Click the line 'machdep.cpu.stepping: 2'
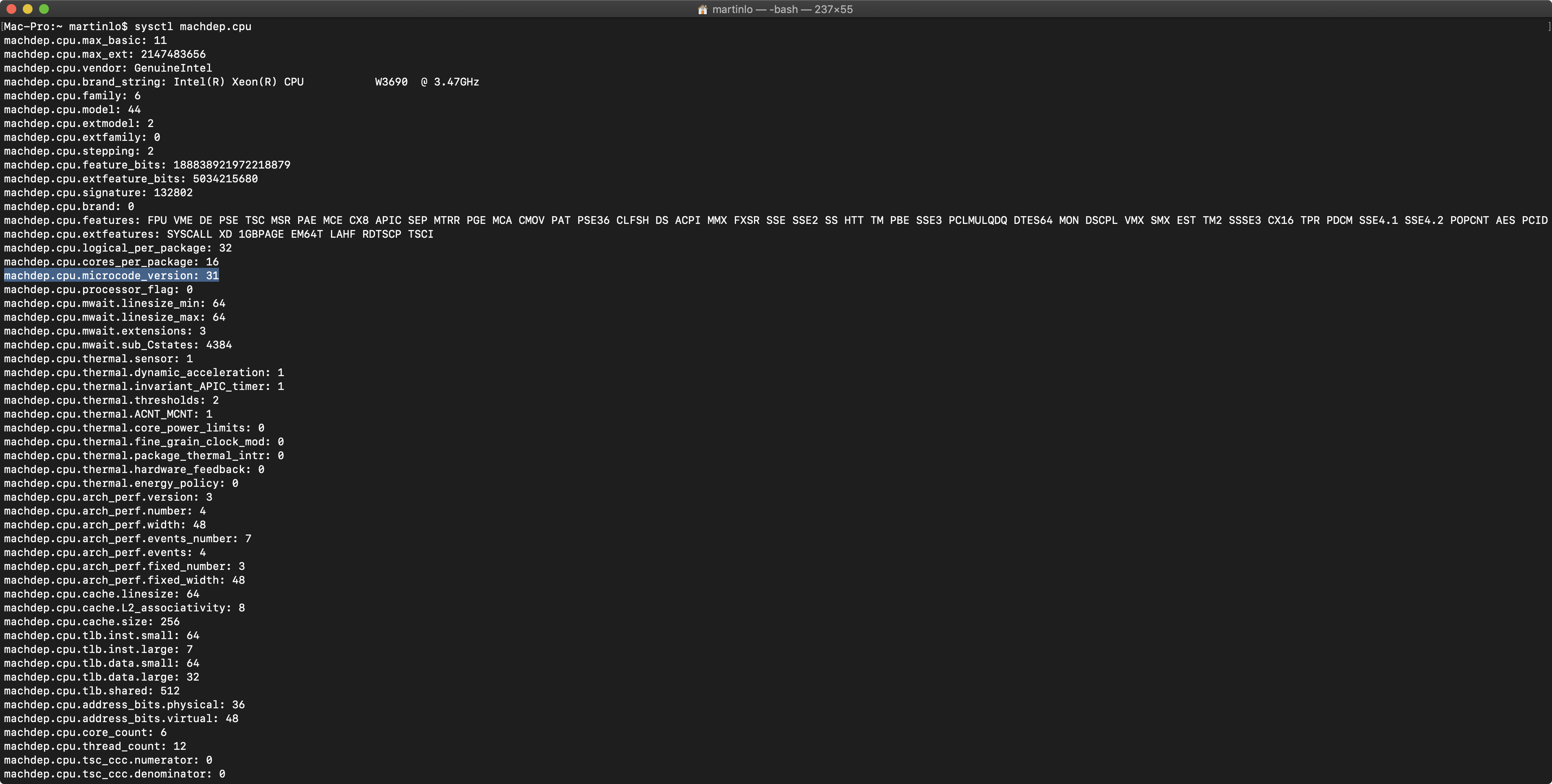This screenshot has height=784, width=1552. (79, 151)
